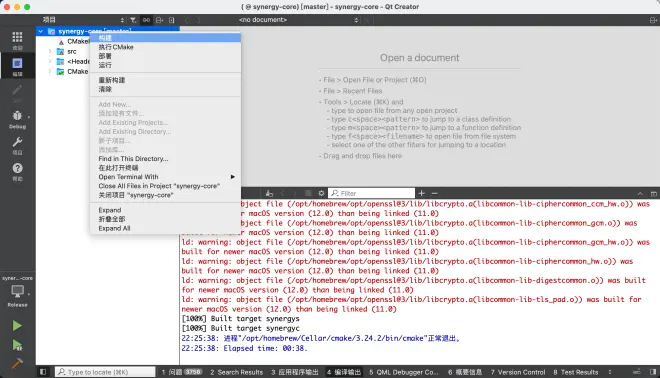Viewport: 660px width, 378px height.
Task: Build project with the hammer icon
Action: point(17,363)
